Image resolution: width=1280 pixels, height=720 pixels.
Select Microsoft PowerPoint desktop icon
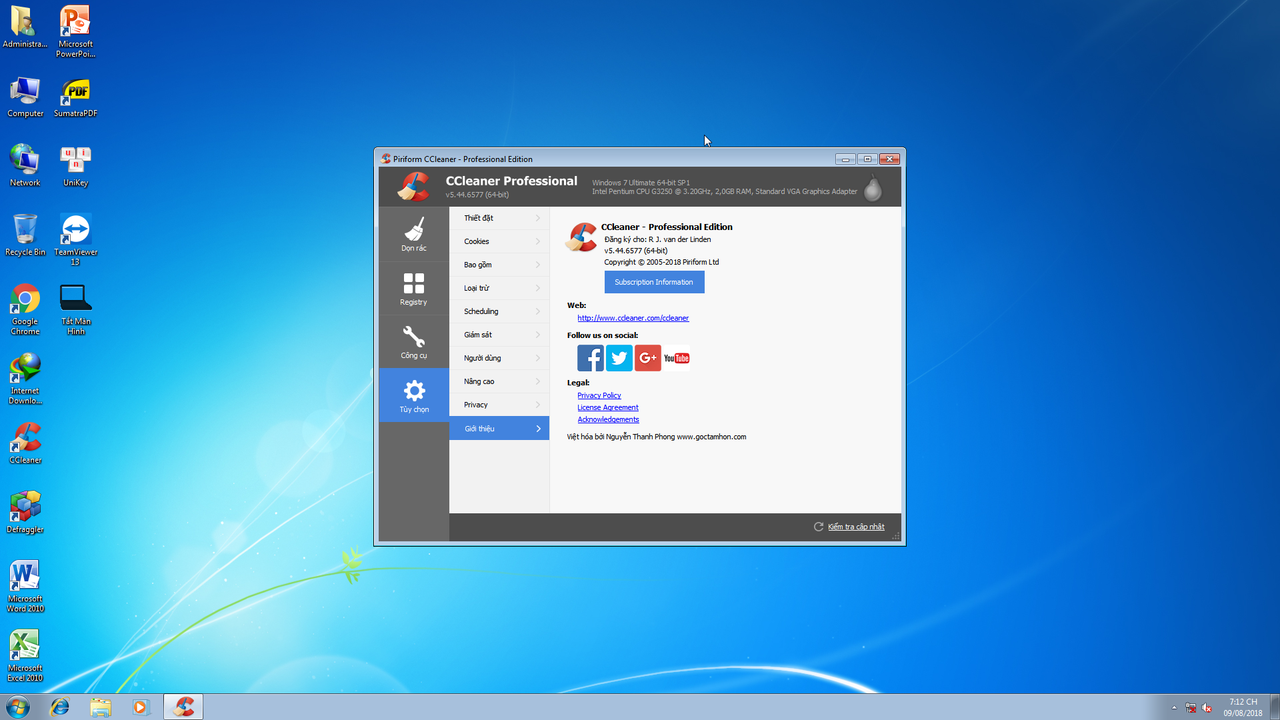75,32
